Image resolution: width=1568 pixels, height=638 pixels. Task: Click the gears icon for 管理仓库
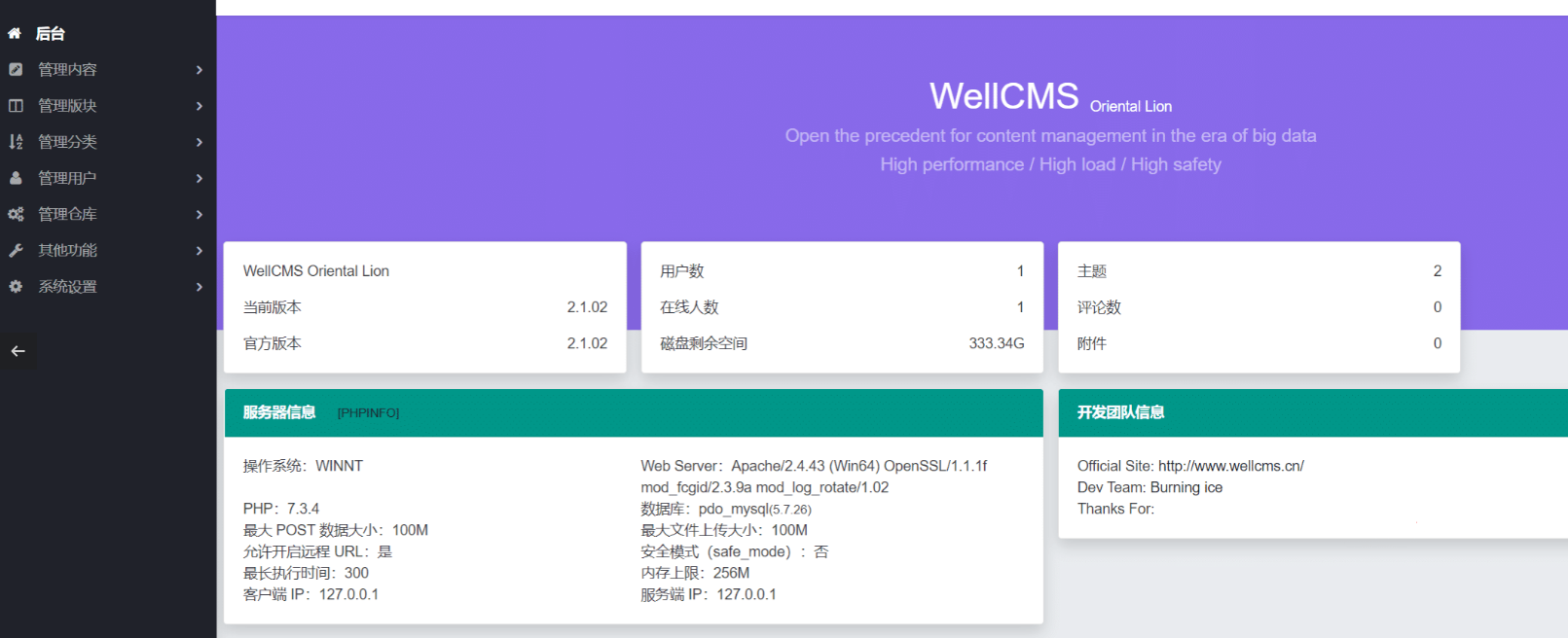coord(16,214)
